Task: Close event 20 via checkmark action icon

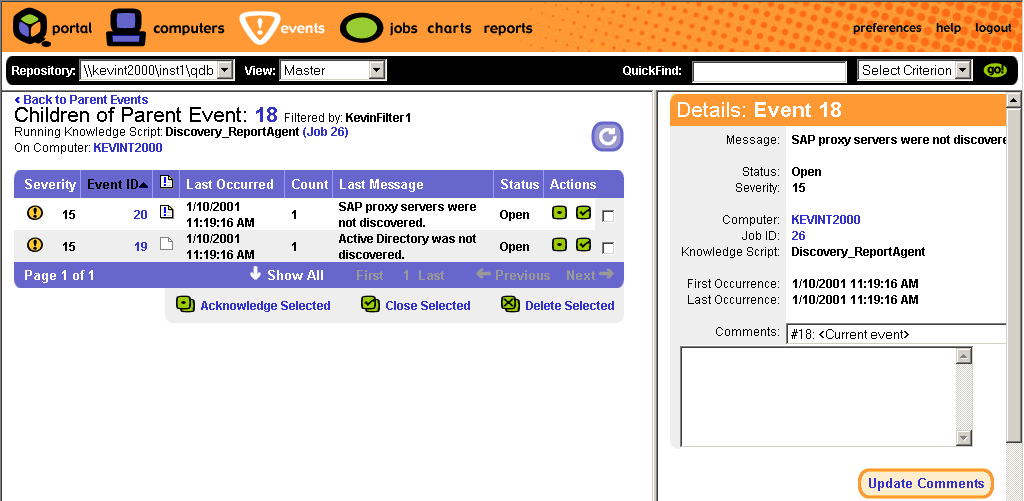Action: 583,212
